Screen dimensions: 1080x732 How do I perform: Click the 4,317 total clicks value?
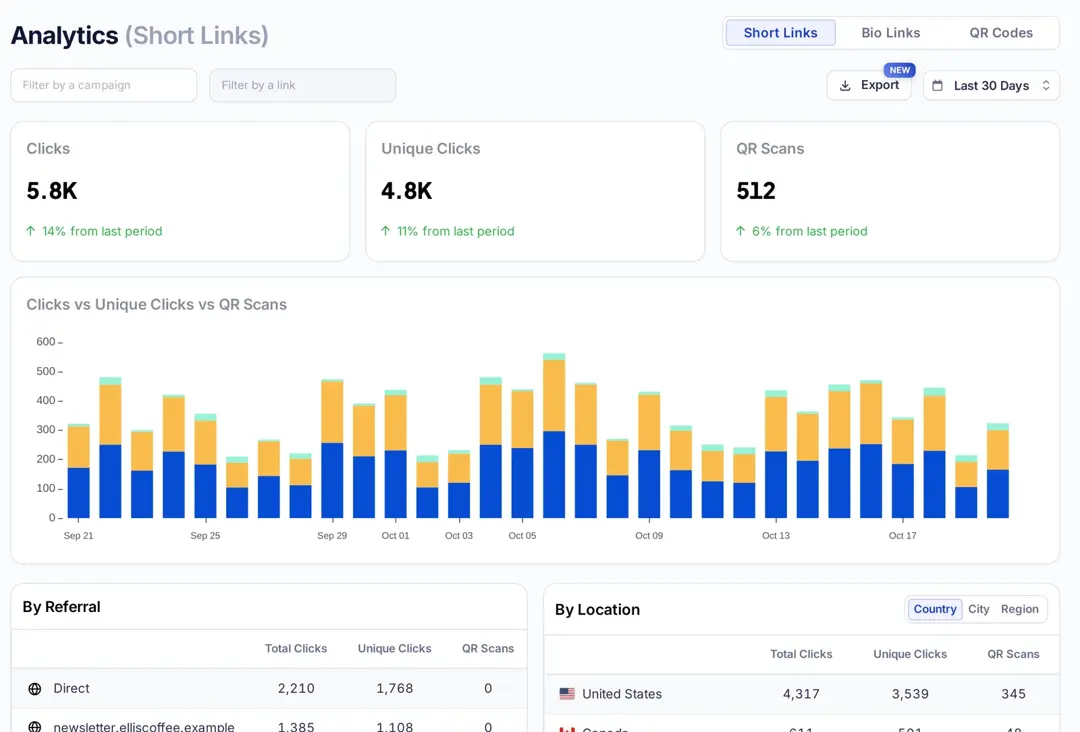pyautogui.click(x=801, y=694)
